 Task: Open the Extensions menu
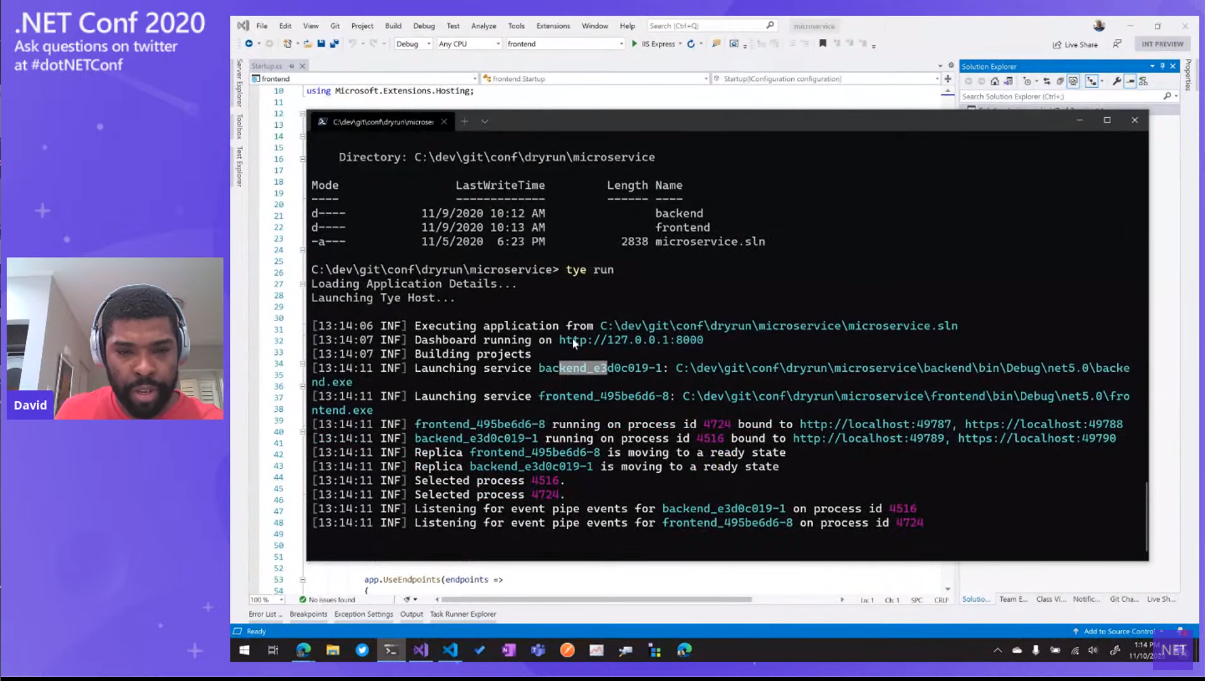(553, 26)
